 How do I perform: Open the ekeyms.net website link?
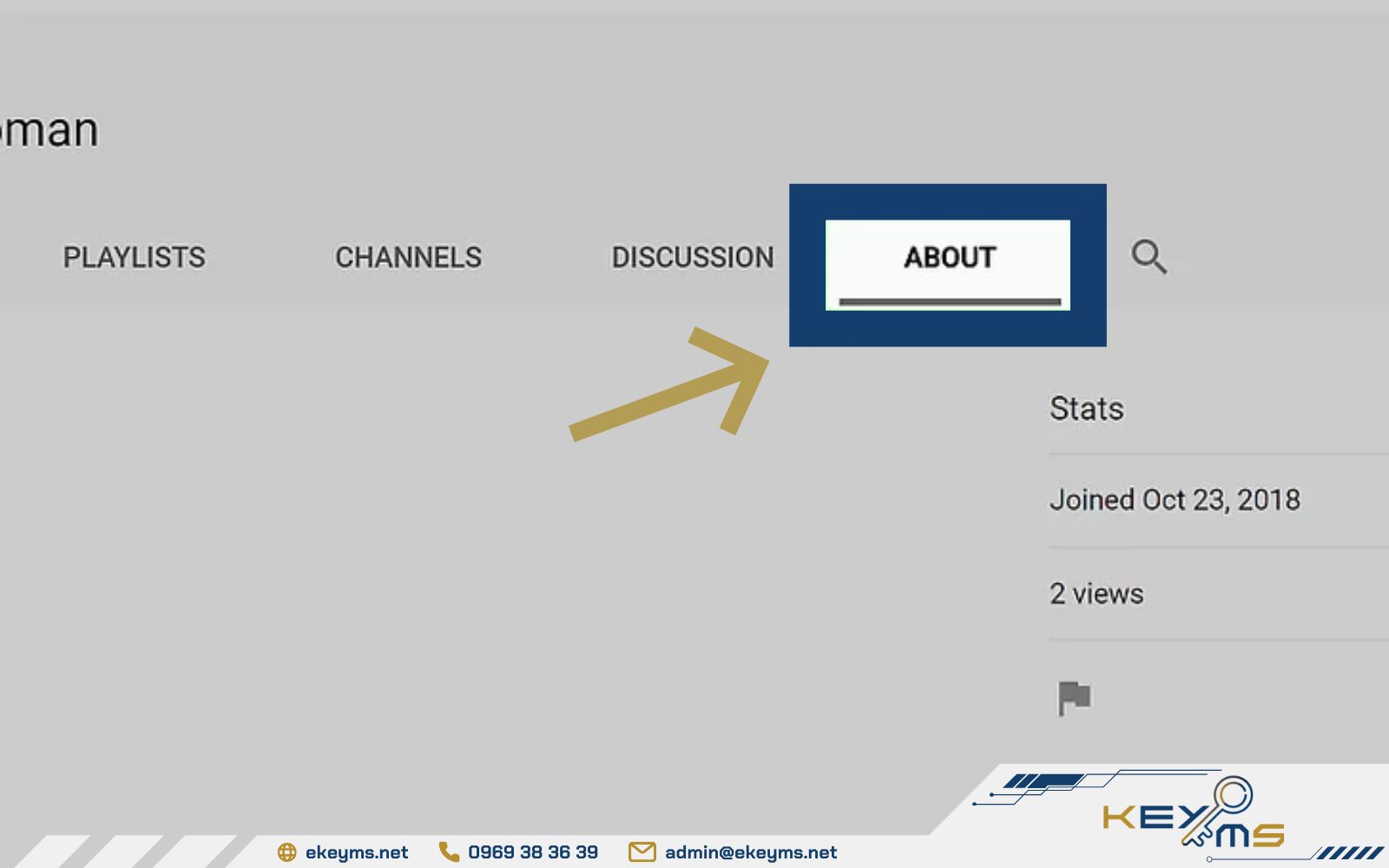[x=356, y=852]
